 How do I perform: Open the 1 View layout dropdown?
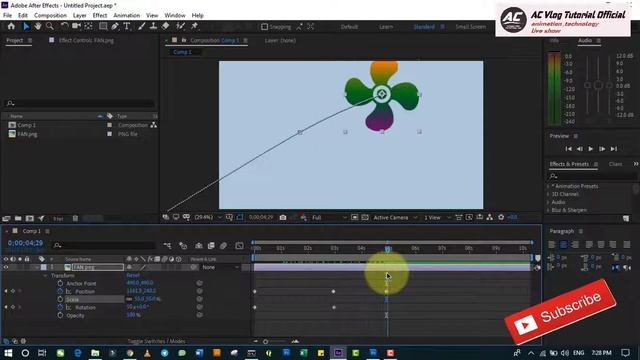click(x=437, y=218)
